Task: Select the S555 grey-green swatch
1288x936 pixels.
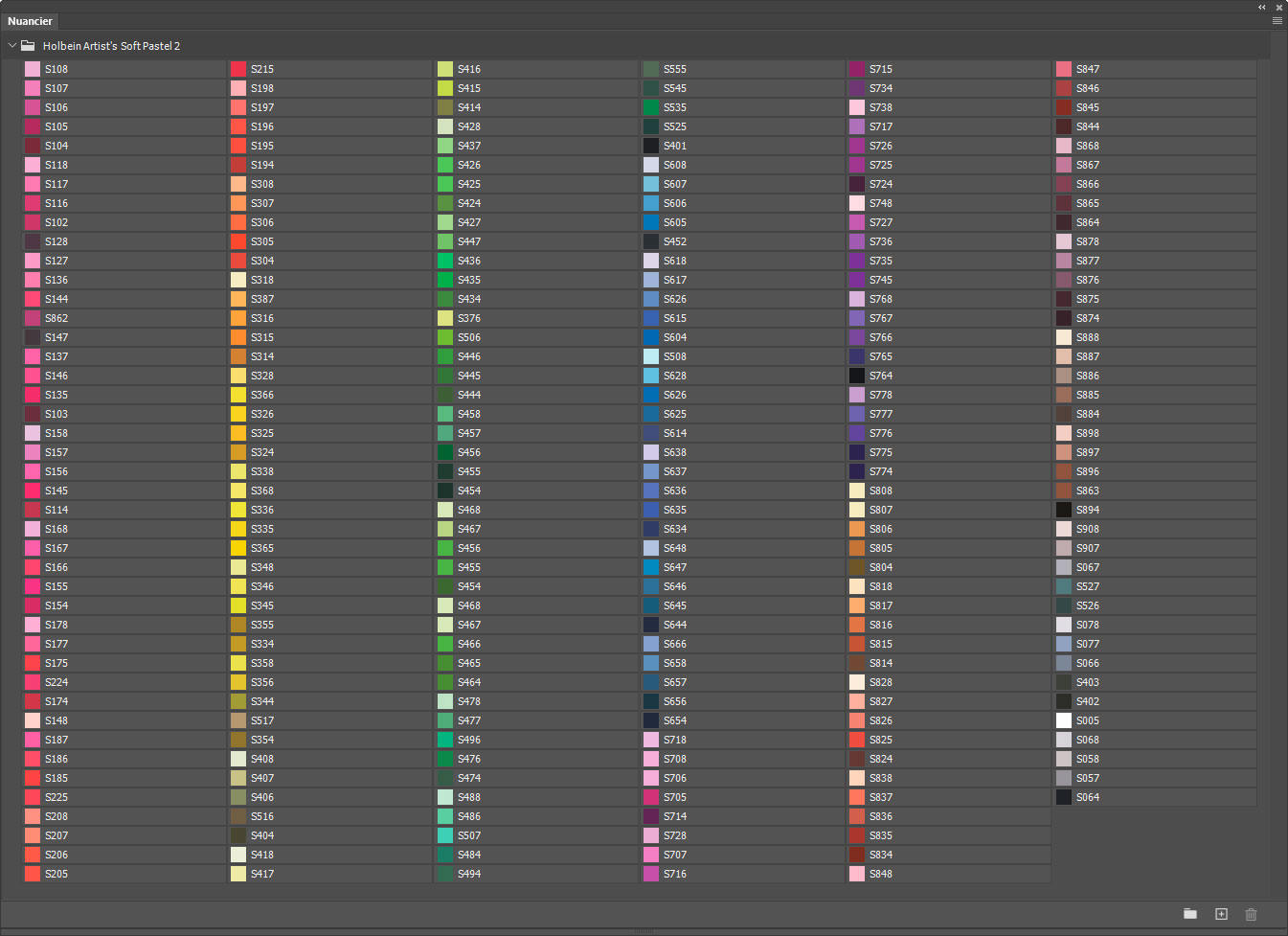Action: pos(651,69)
